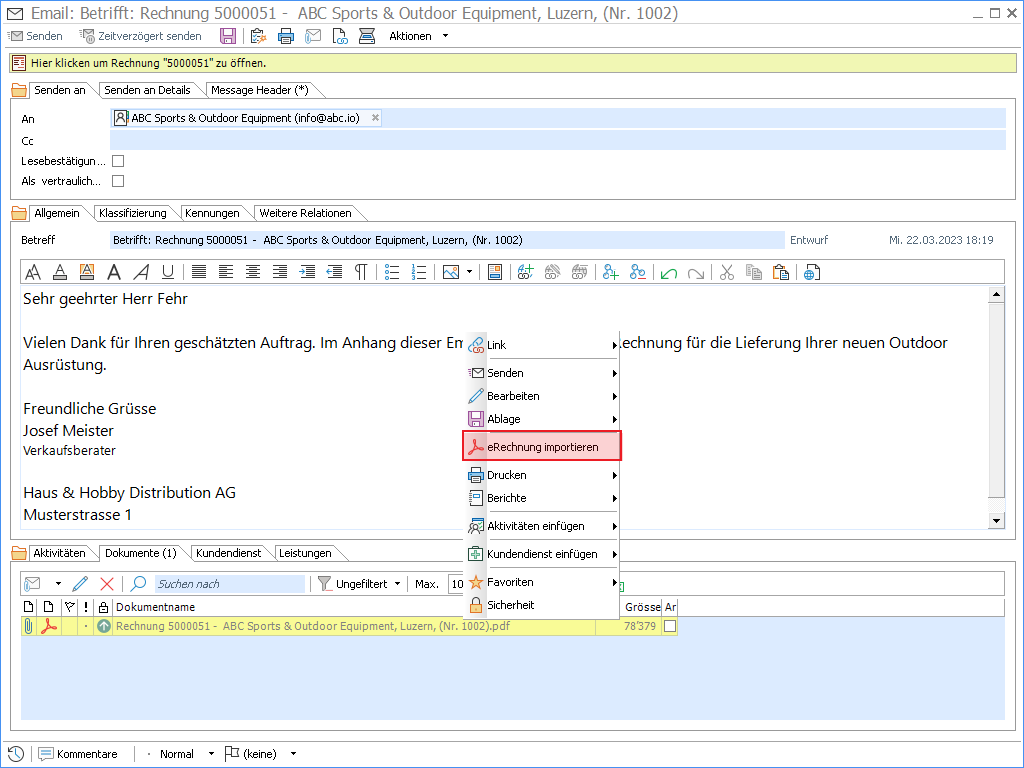The height and width of the screenshot is (768, 1024).
Task: Click the printer icon in top toolbar
Action: point(286,36)
